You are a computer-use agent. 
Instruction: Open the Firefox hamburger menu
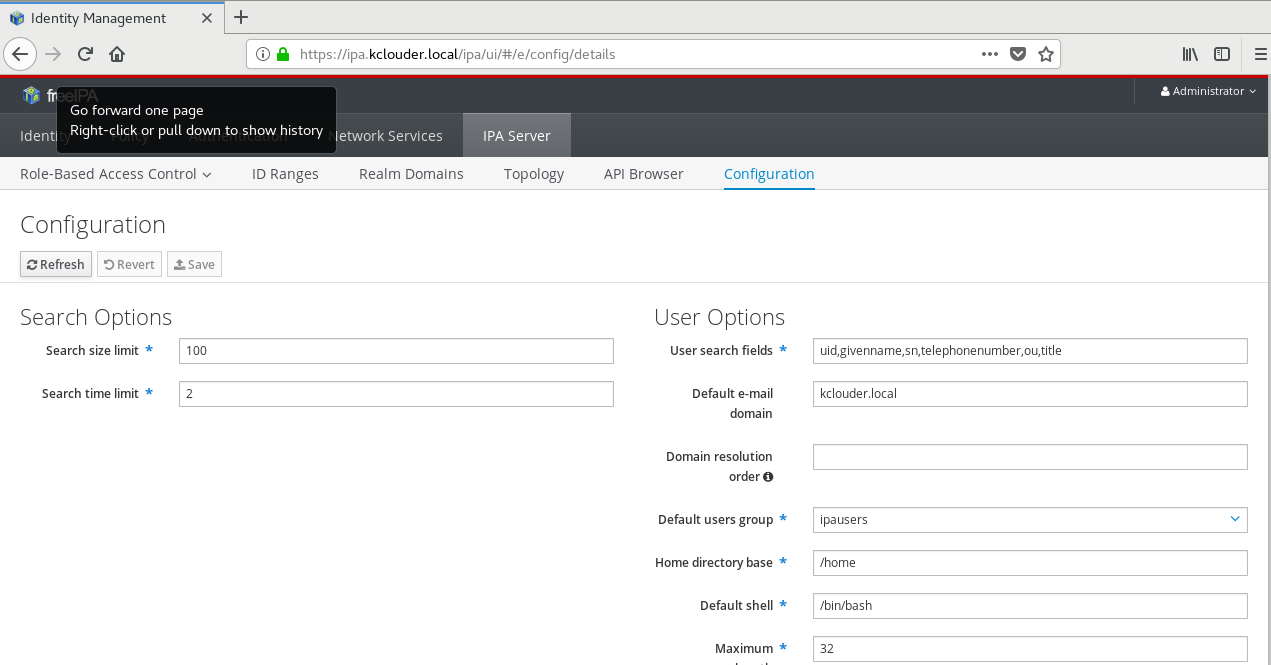(1260, 54)
